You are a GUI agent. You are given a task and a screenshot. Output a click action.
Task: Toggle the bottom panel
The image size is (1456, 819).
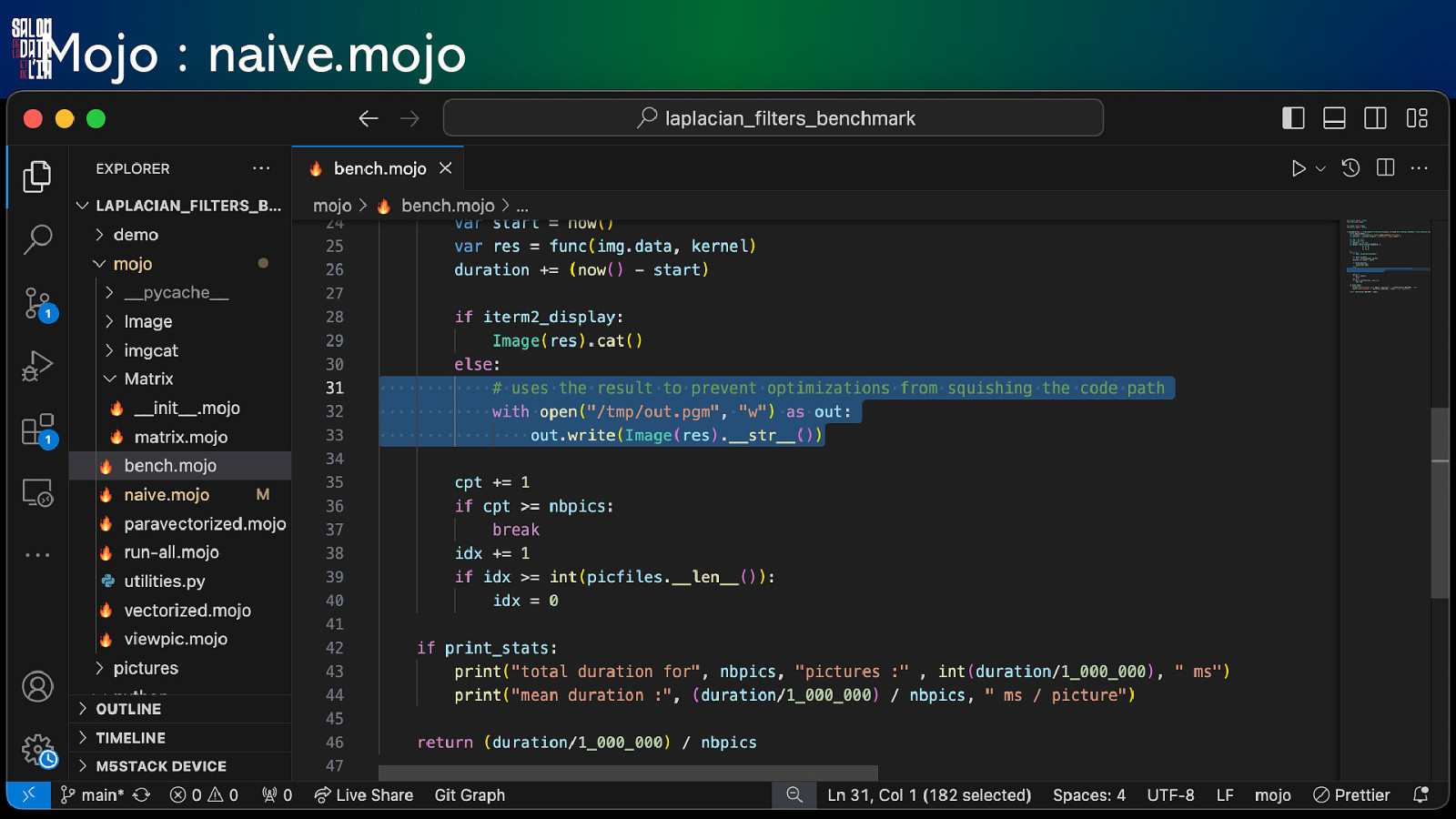(x=1334, y=118)
